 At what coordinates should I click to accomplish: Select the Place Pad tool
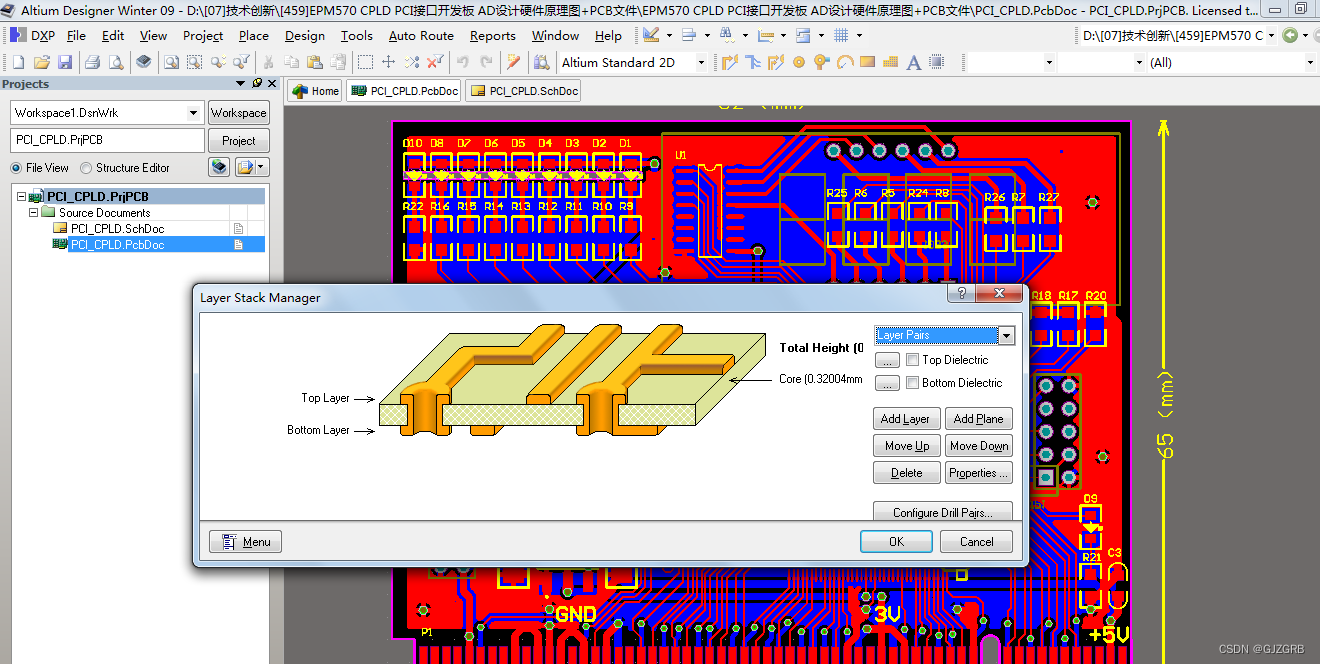799,62
